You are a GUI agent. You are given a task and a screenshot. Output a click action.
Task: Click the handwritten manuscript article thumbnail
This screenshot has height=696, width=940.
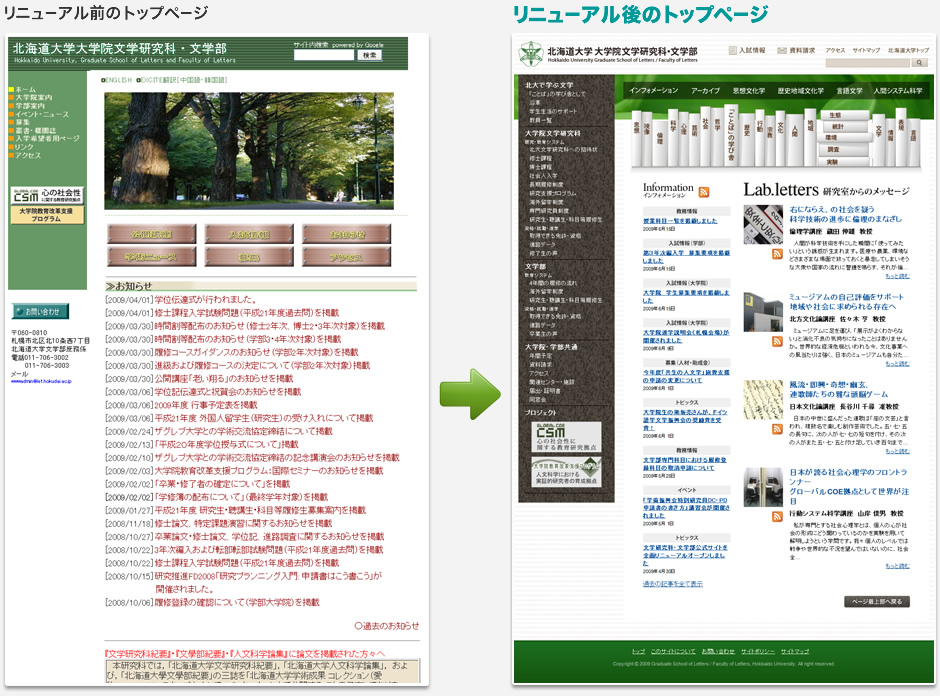click(764, 398)
